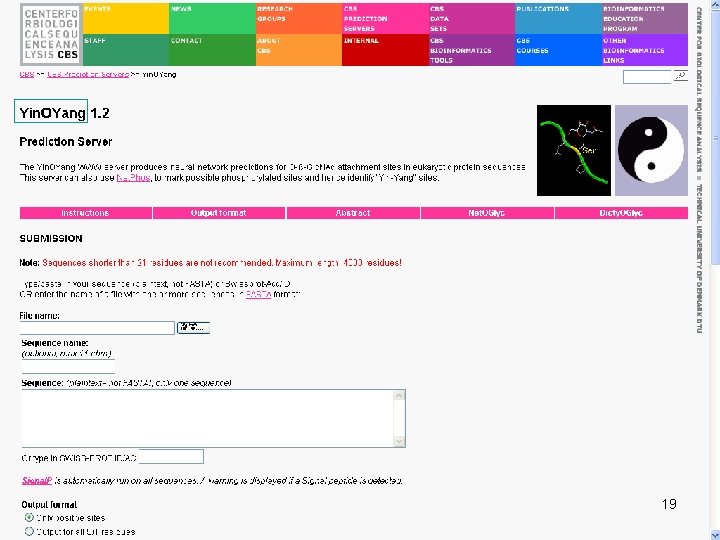Click the SUBMISSION heading

[51, 238]
